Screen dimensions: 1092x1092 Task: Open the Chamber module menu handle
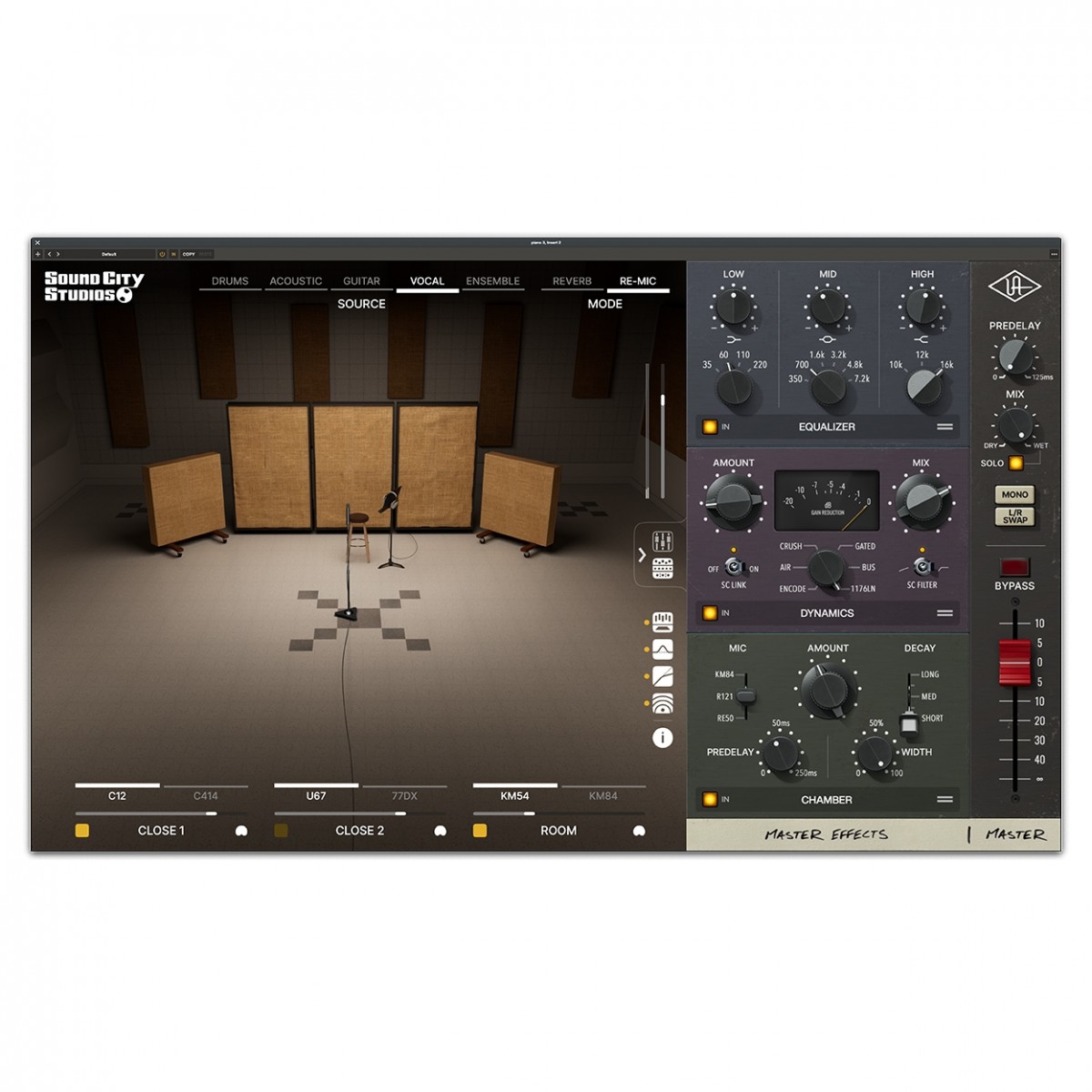pos(945,800)
